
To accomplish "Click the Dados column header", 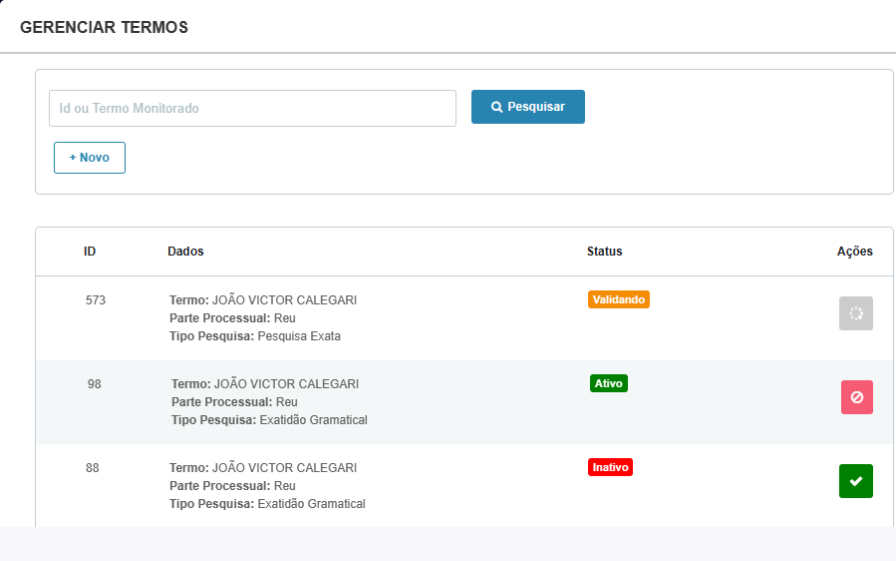I will [x=186, y=251].
